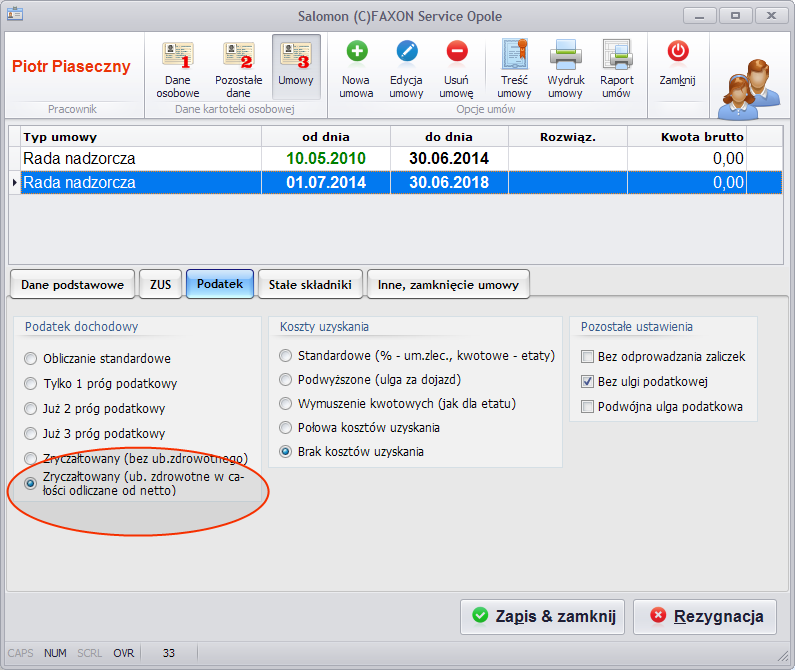The height and width of the screenshot is (670, 795).
Task: Enable Bez odprowadzania zaliczek checkbox
Action: [x=587, y=357]
